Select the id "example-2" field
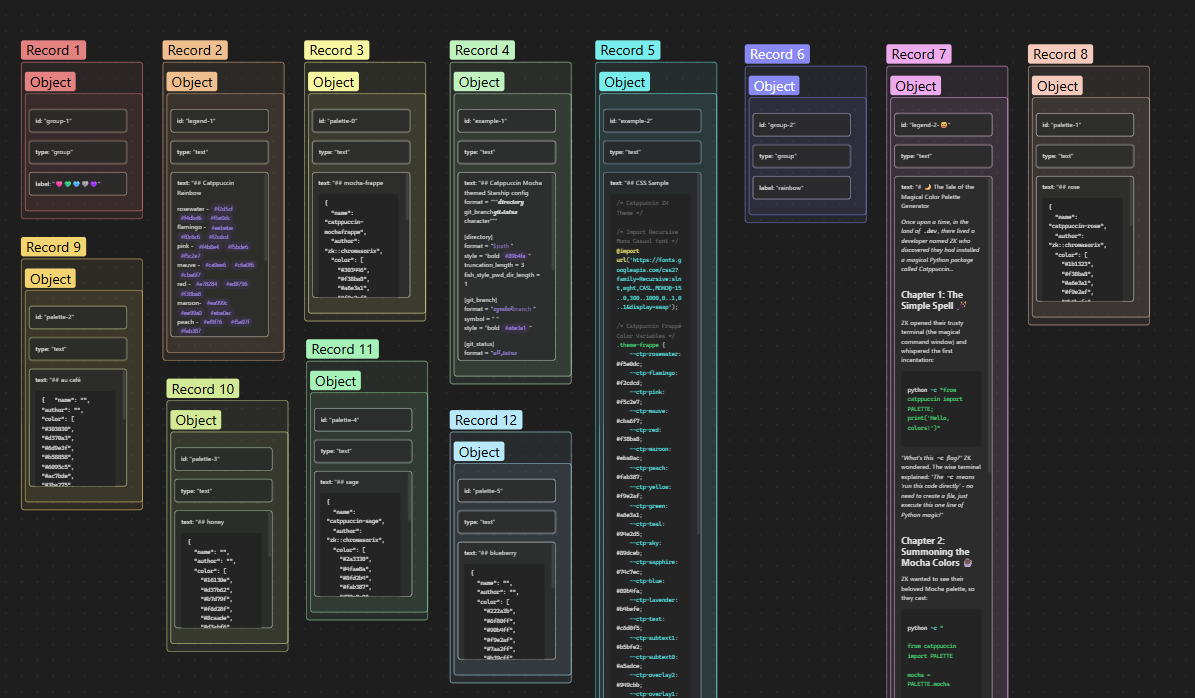1195x698 pixels. tap(652, 120)
